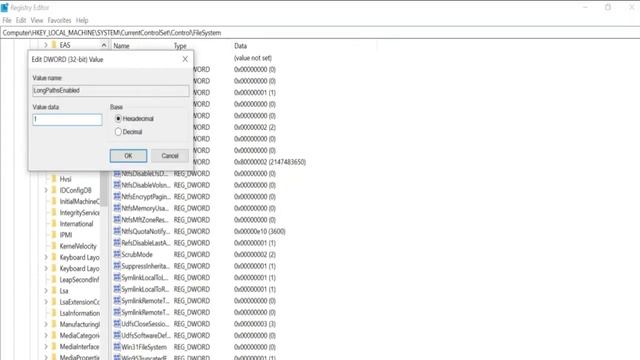640x360 pixels.
Task: Confirm the DWORD edit with OK
Action: click(x=128, y=156)
